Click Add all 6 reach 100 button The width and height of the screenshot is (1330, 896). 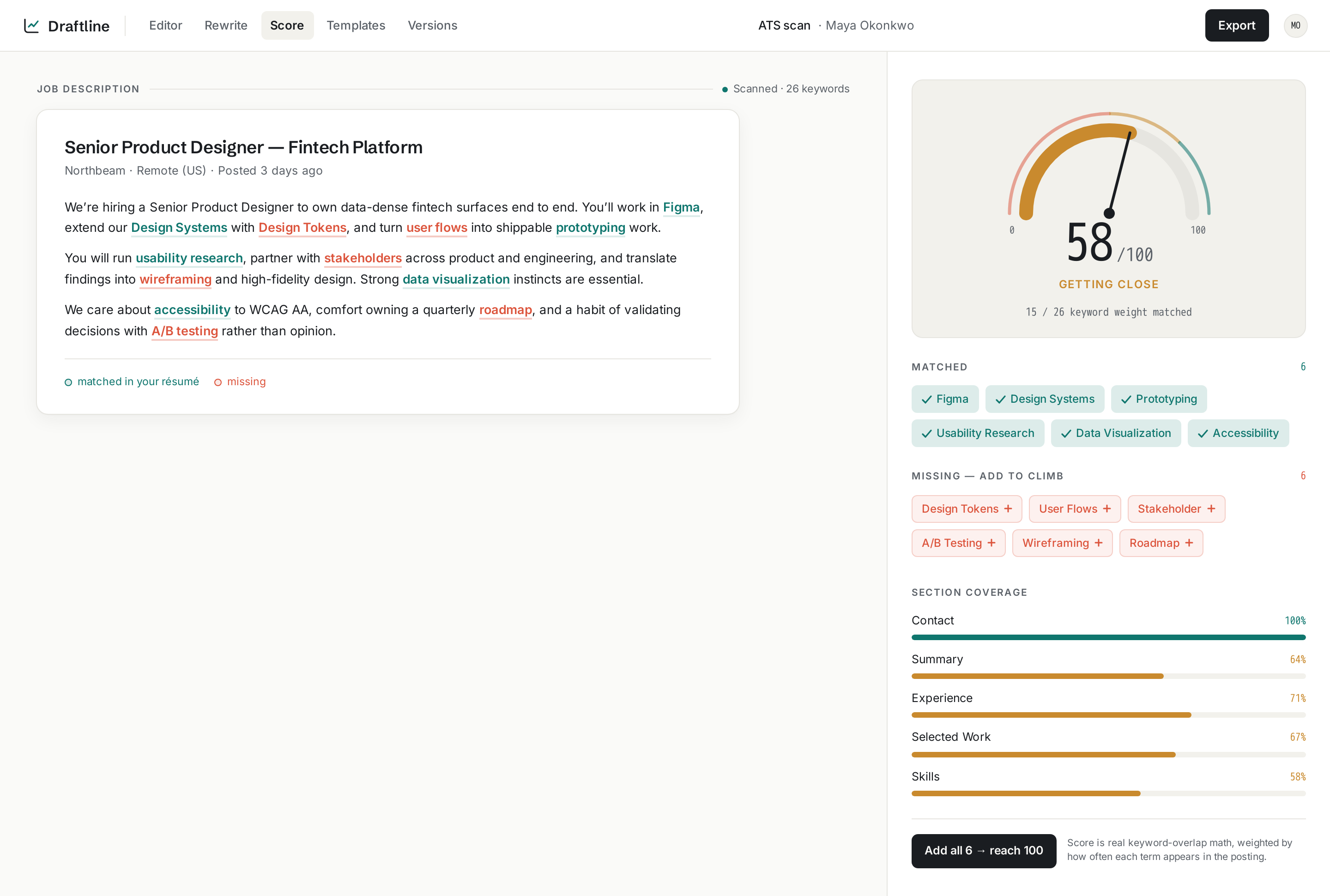(x=984, y=850)
